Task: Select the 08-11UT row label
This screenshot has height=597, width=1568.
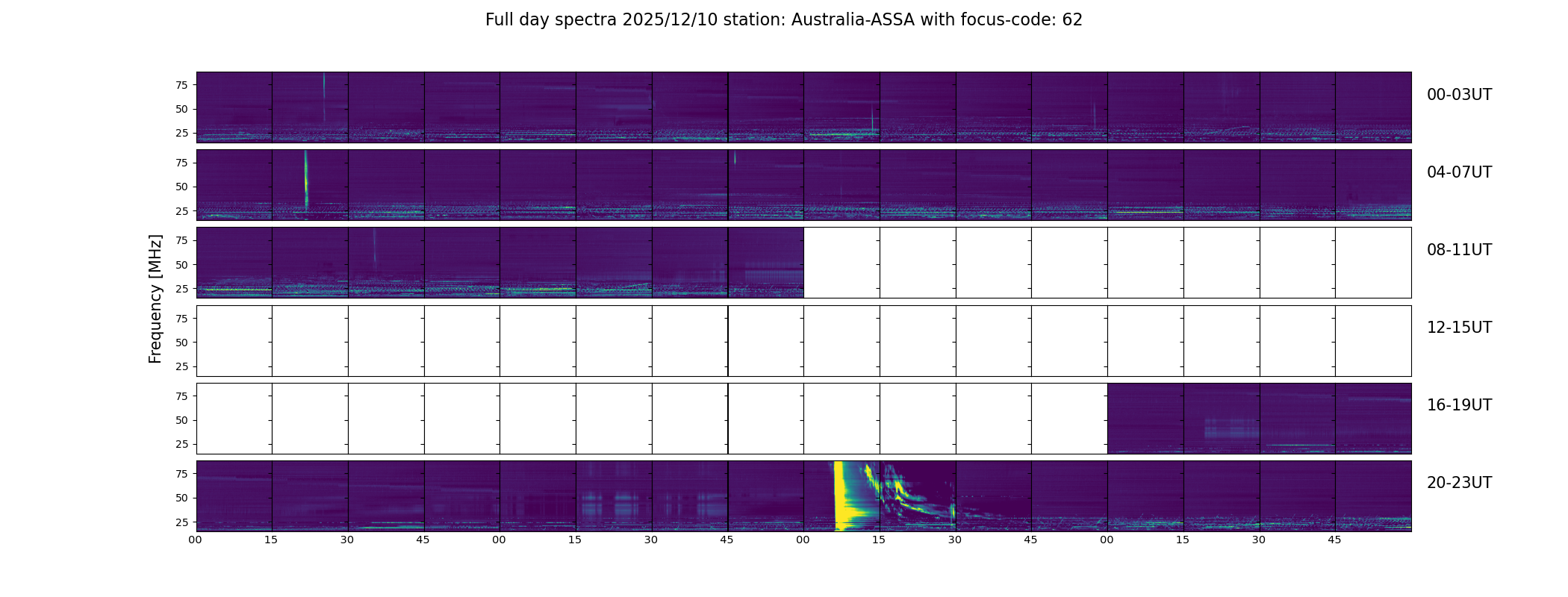Action: [x=1459, y=250]
